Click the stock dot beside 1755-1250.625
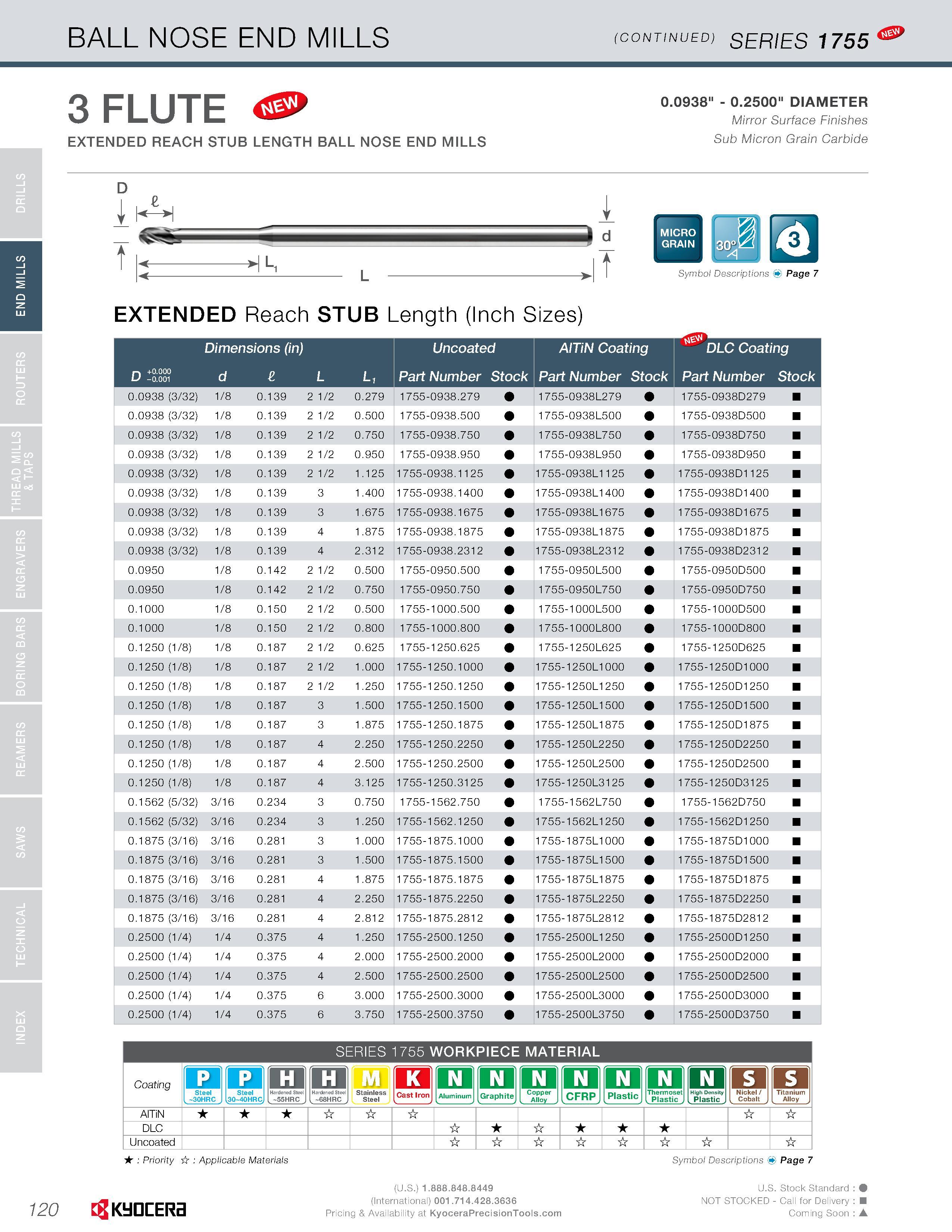The width and height of the screenshot is (952, 1232). tap(509, 648)
